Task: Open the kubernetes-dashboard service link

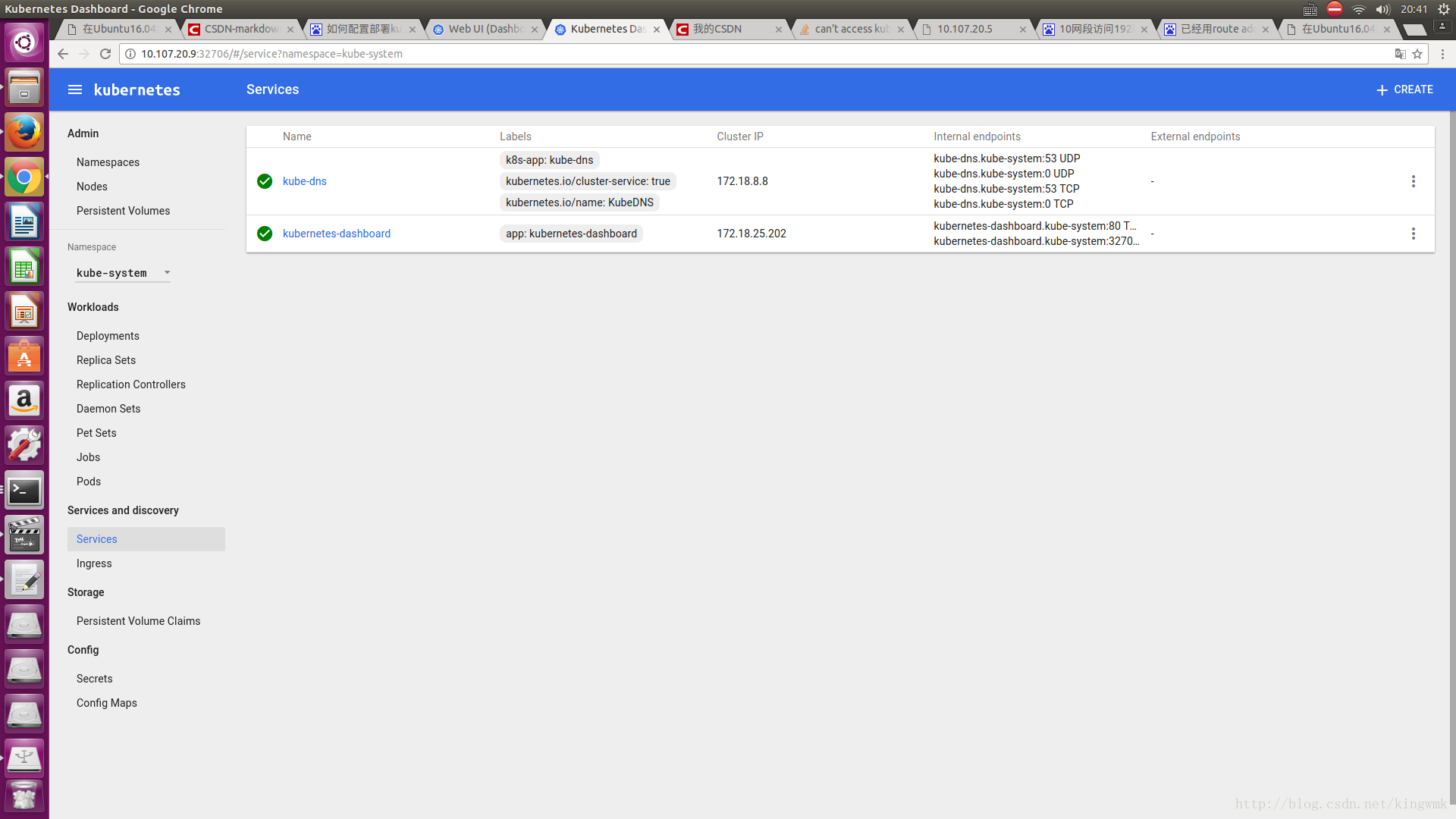Action: coord(337,234)
